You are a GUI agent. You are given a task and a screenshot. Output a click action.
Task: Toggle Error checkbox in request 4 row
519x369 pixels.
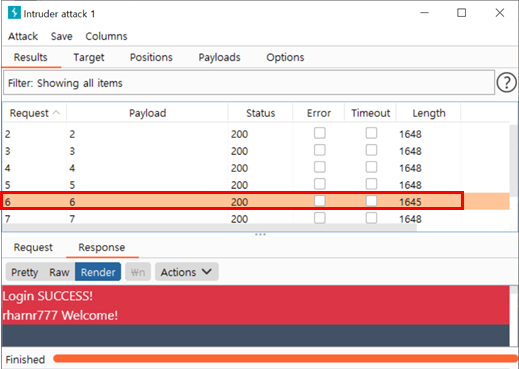click(x=320, y=167)
